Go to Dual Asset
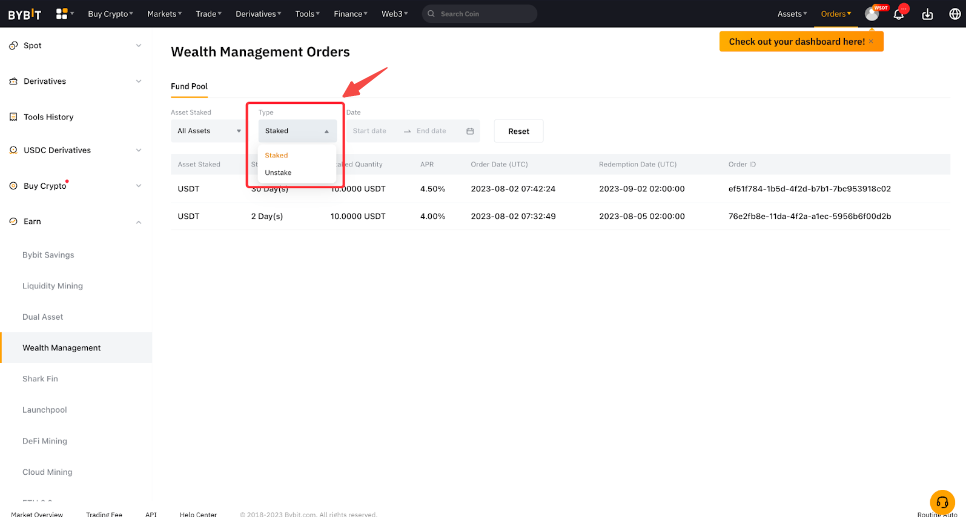966x517 pixels. click(x=43, y=317)
